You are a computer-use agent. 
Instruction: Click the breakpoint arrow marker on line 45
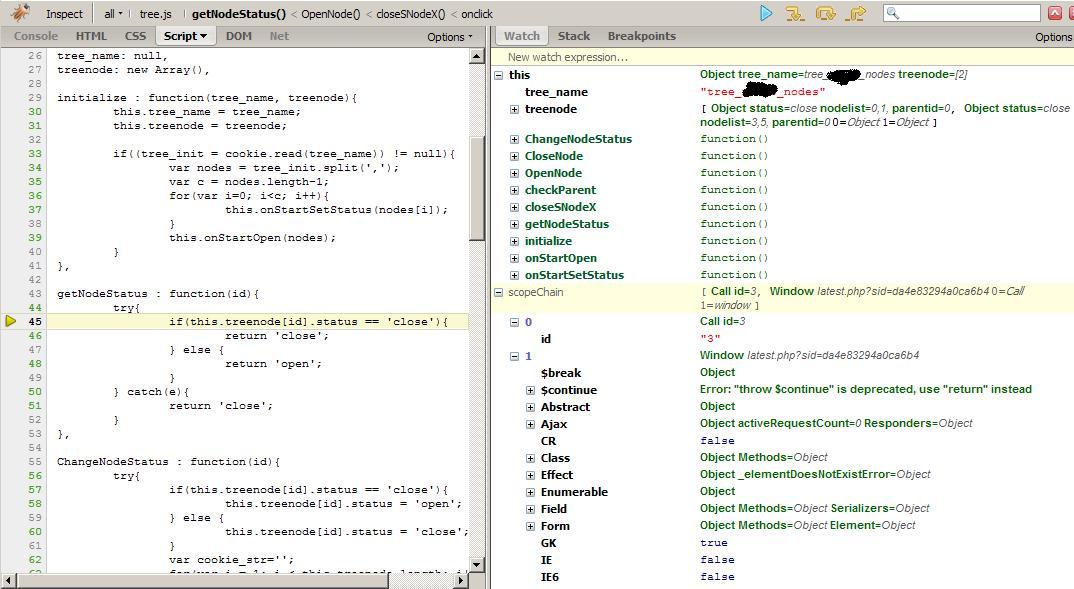pyautogui.click(x=11, y=321)
